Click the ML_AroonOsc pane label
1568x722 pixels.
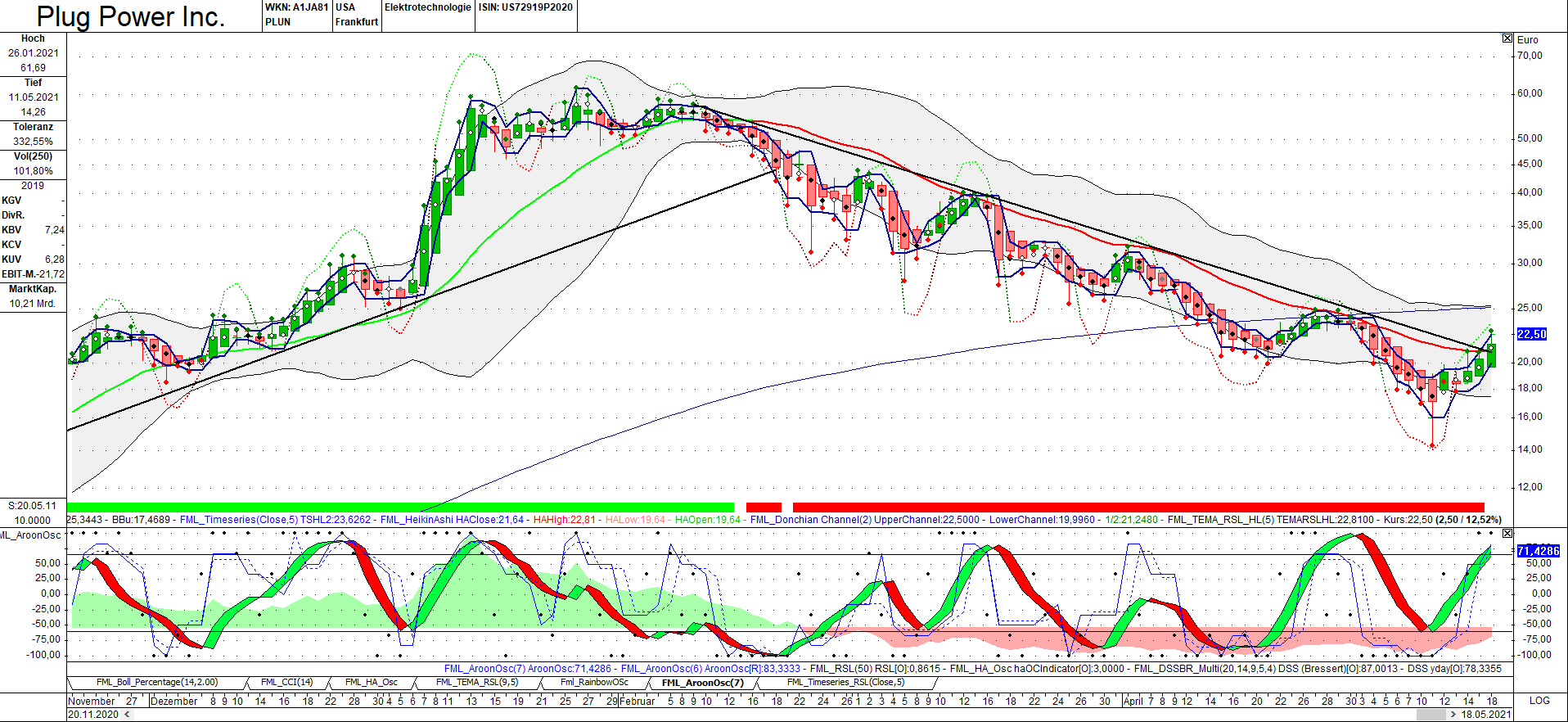31,535
